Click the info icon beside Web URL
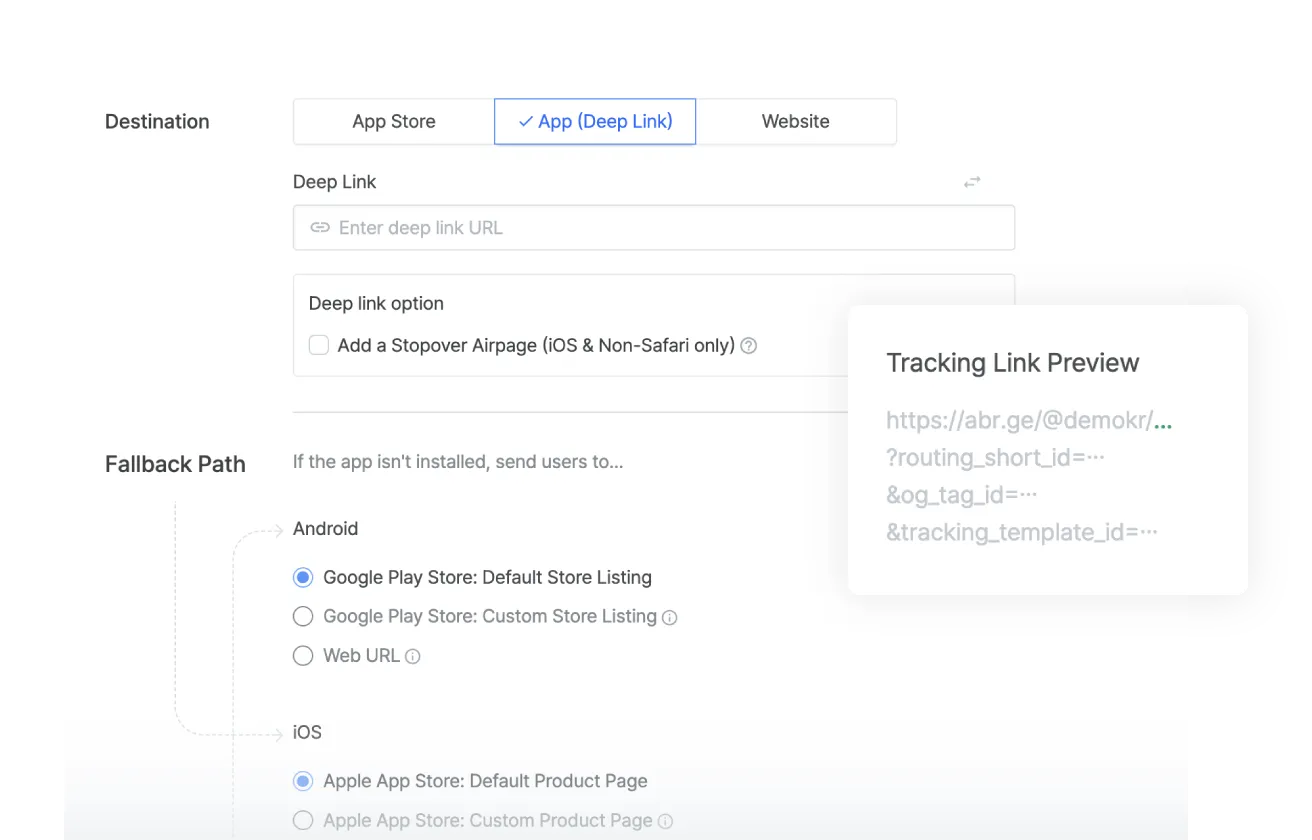 (x=413, y=656)
